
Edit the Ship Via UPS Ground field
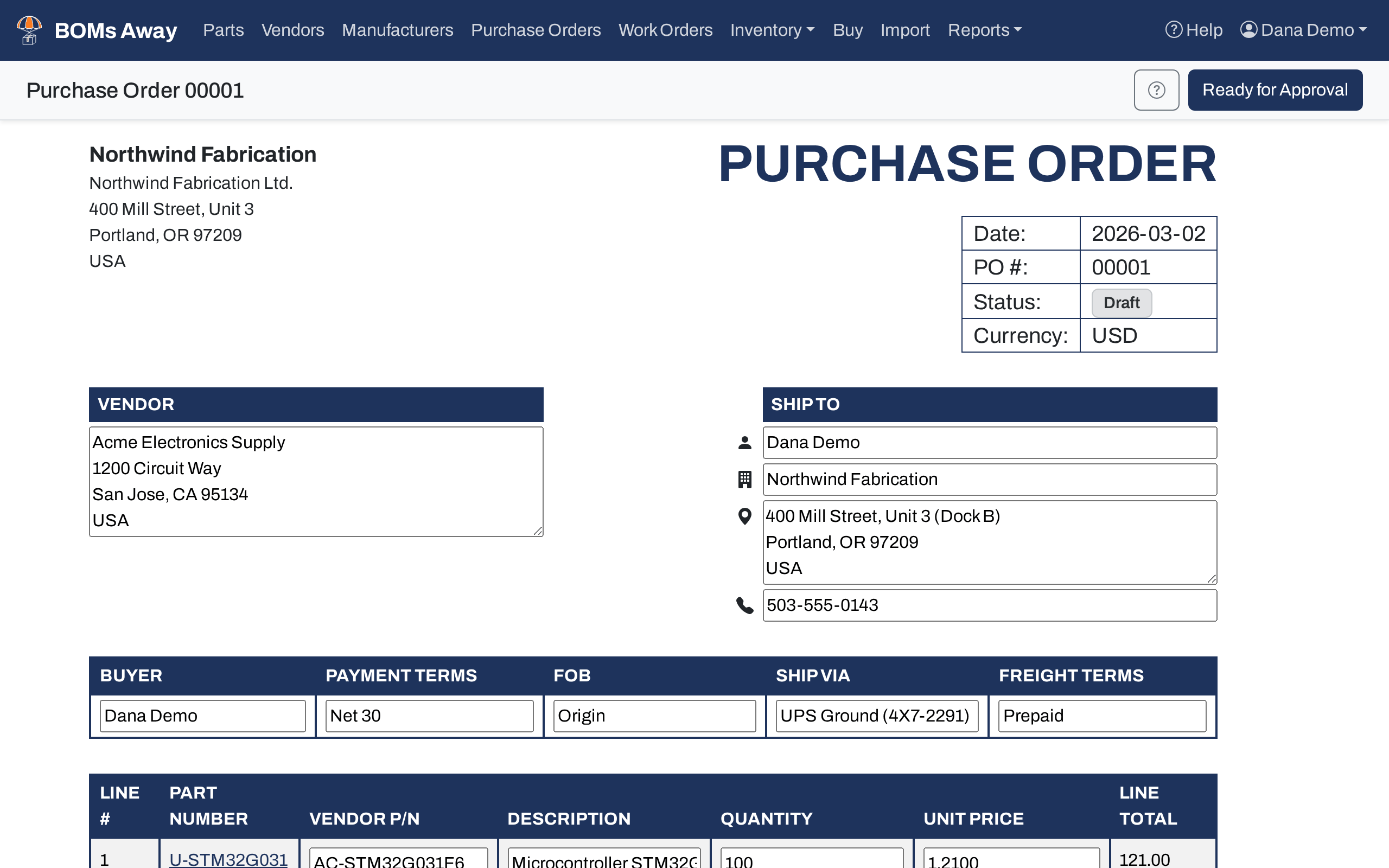(877, 716)
